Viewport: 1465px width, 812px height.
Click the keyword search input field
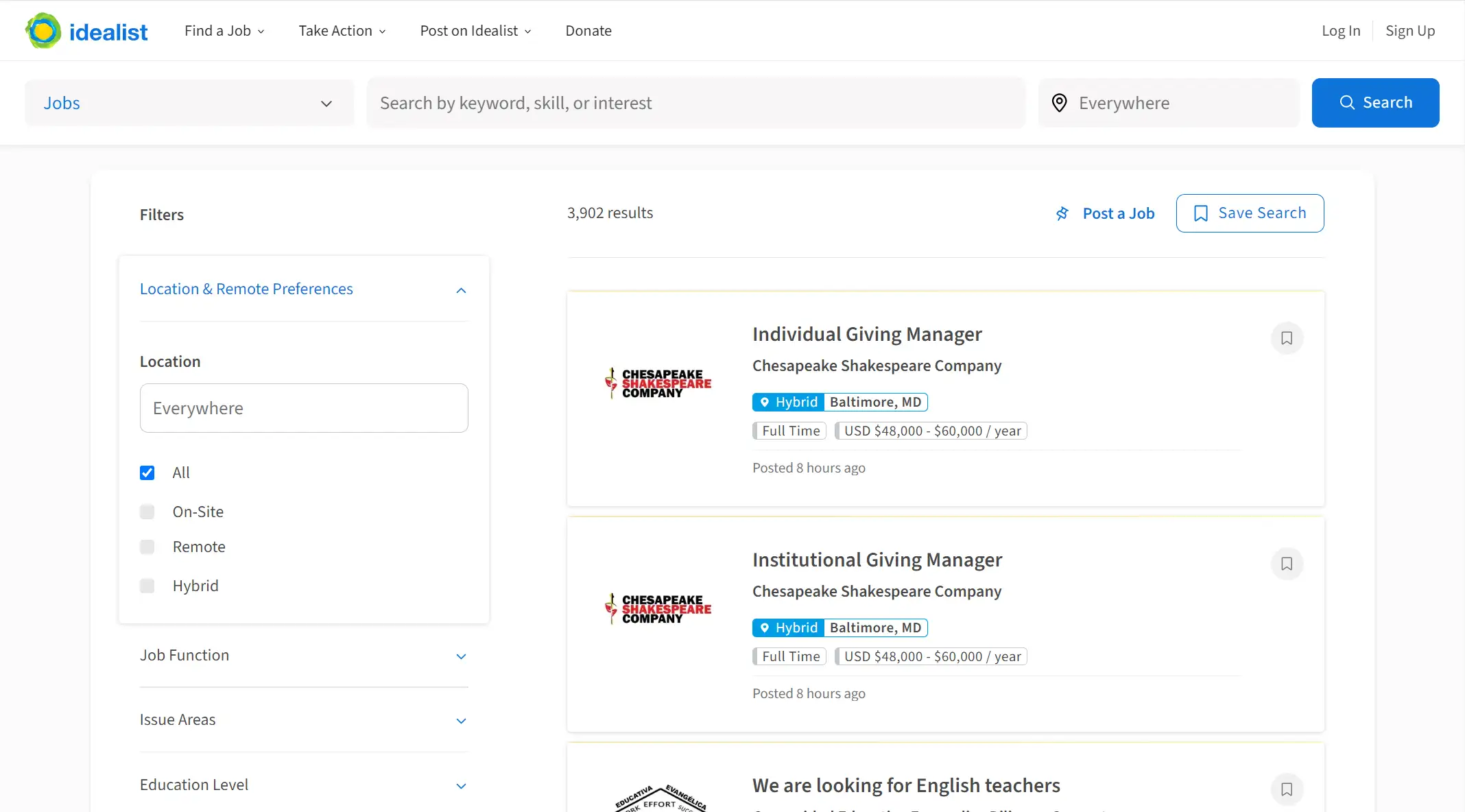tap(696, 103)
